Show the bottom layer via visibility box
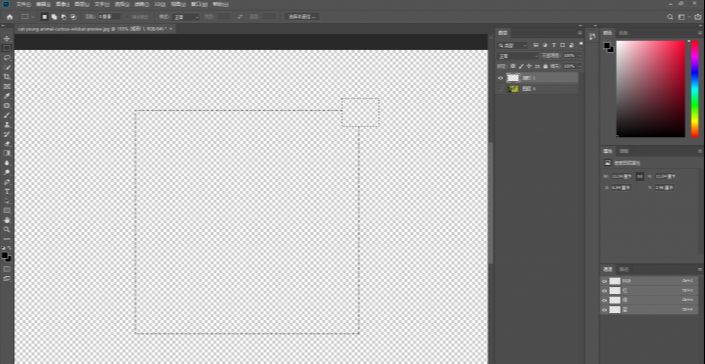 point(501,89)
